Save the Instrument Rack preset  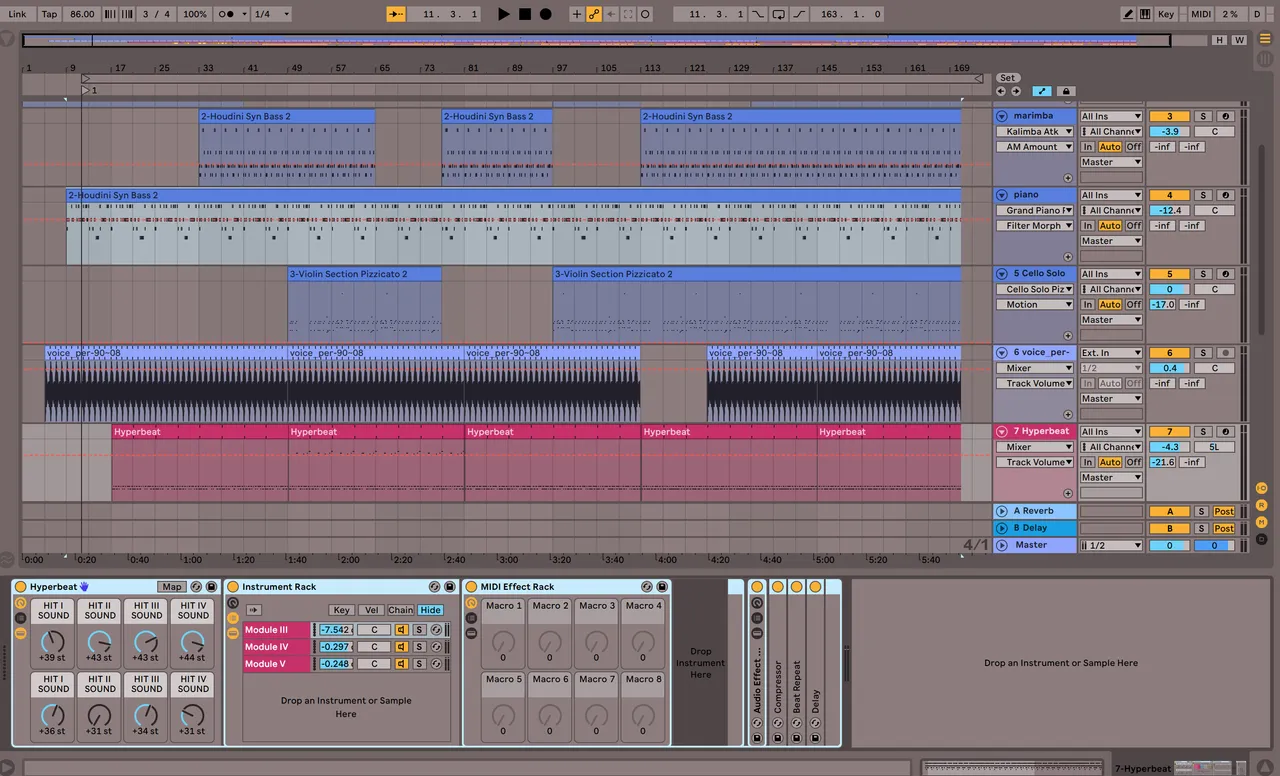[450, 586]
